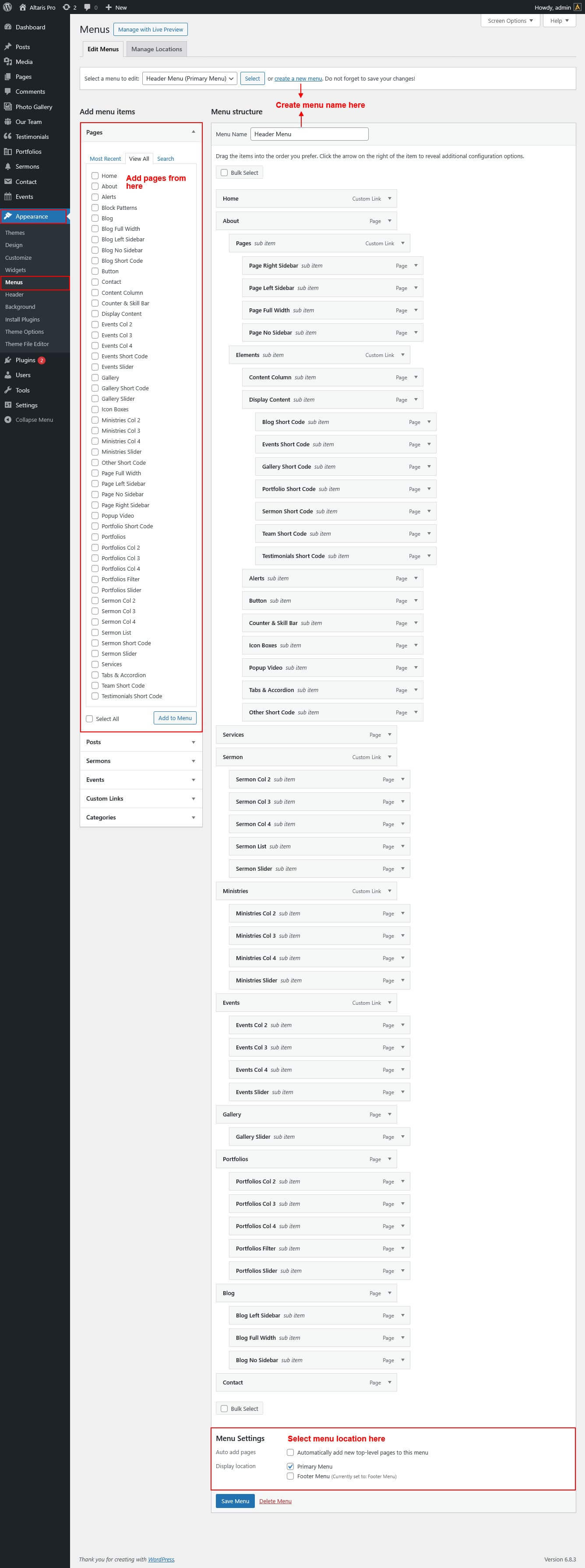Click the WordPress logo icon in admin bar
Viewport: 585px width, 1568px height.
tap(8, 7)
